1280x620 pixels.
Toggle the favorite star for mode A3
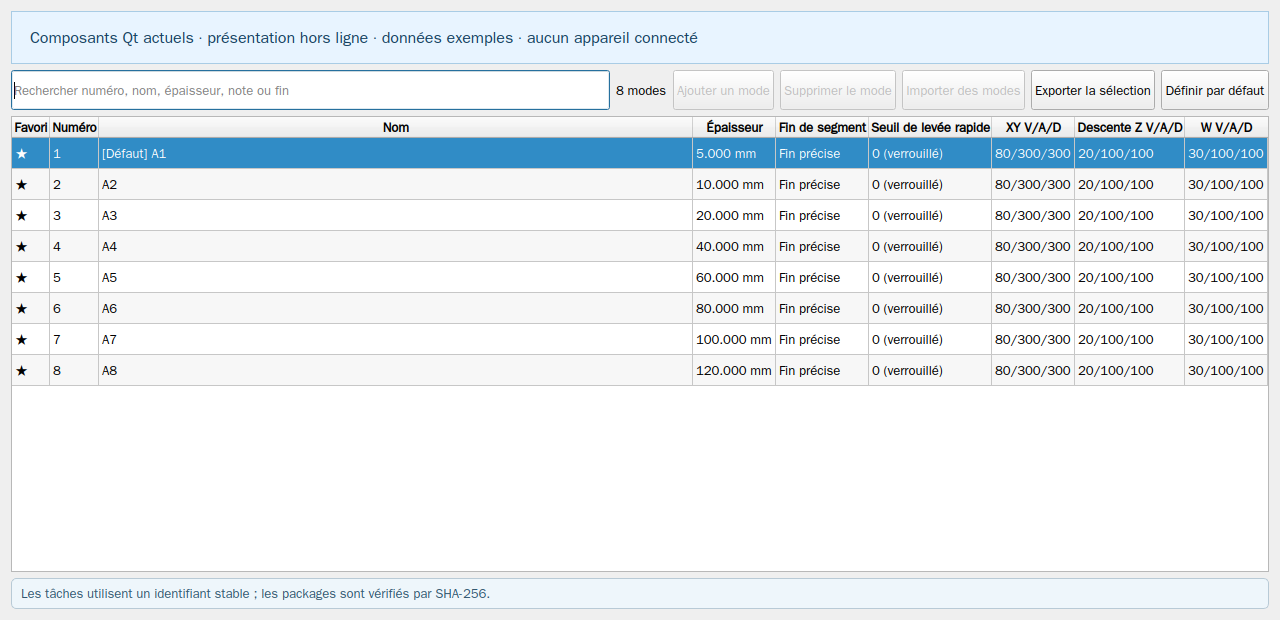point(22,216)
